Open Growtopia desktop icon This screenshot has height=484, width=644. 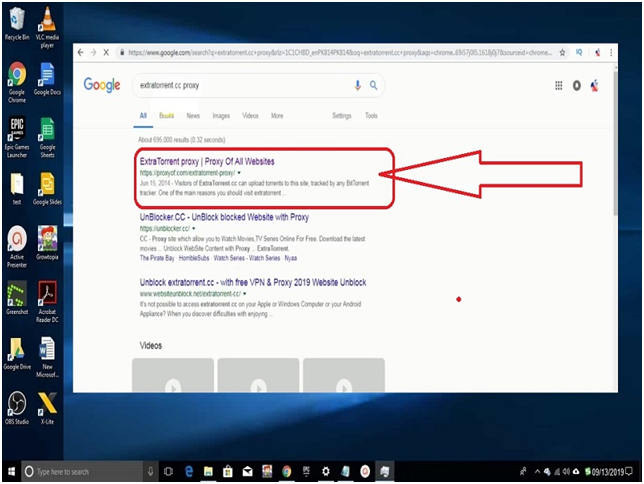tap(47, 243)
